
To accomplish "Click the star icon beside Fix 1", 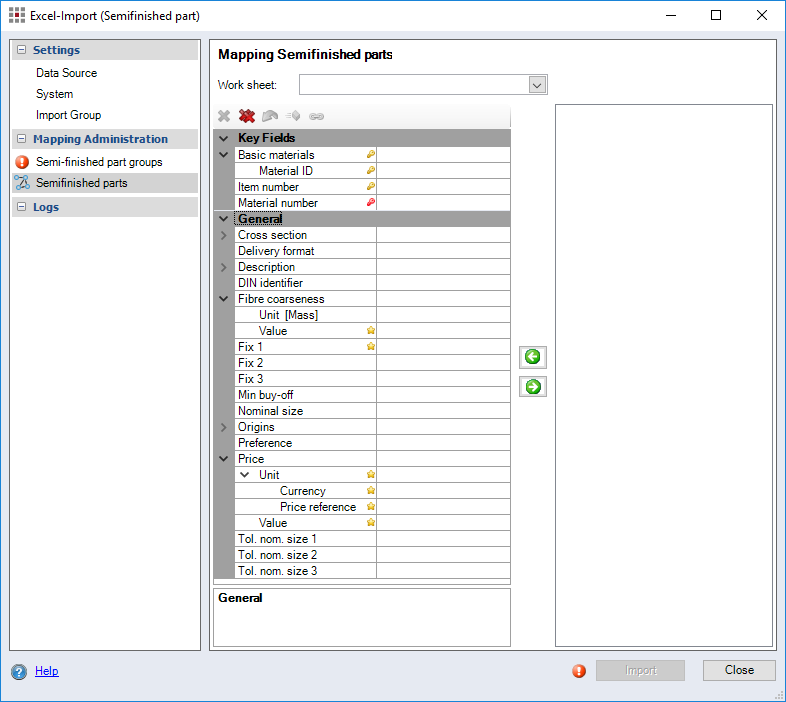I will tap(370, 347).
